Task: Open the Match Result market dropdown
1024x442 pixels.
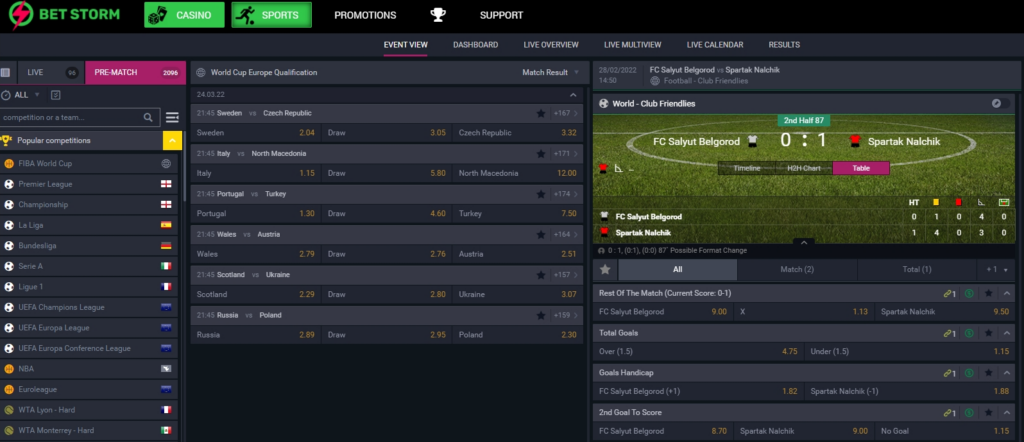Action: (x=551, y=72)
